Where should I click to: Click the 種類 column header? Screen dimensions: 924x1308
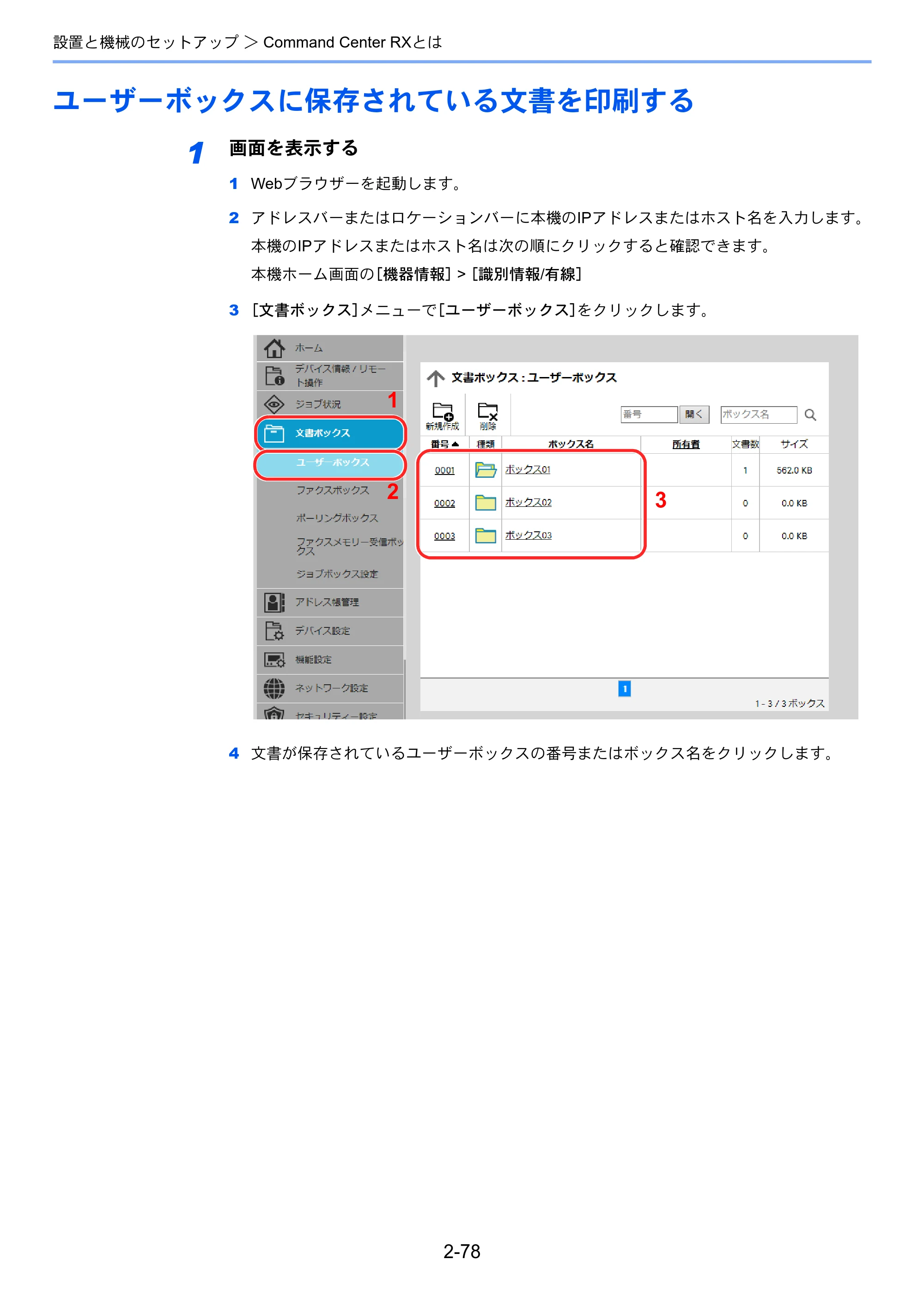486,444
